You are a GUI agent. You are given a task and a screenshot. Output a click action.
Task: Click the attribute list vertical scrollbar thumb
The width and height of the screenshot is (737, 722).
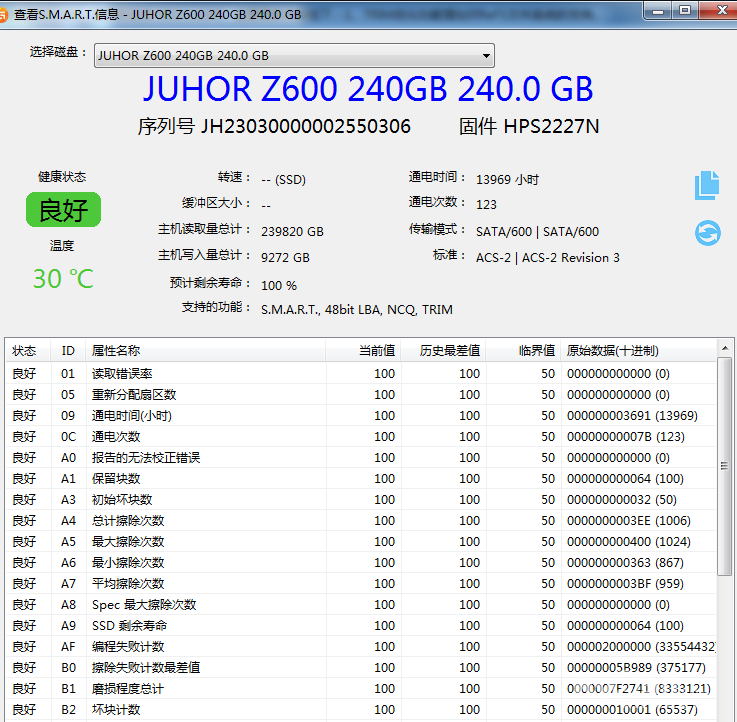725,465
